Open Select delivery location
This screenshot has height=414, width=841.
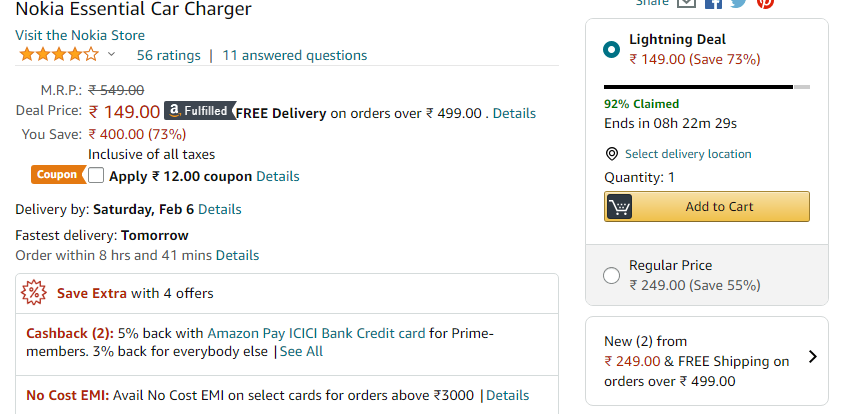[688, 154]
